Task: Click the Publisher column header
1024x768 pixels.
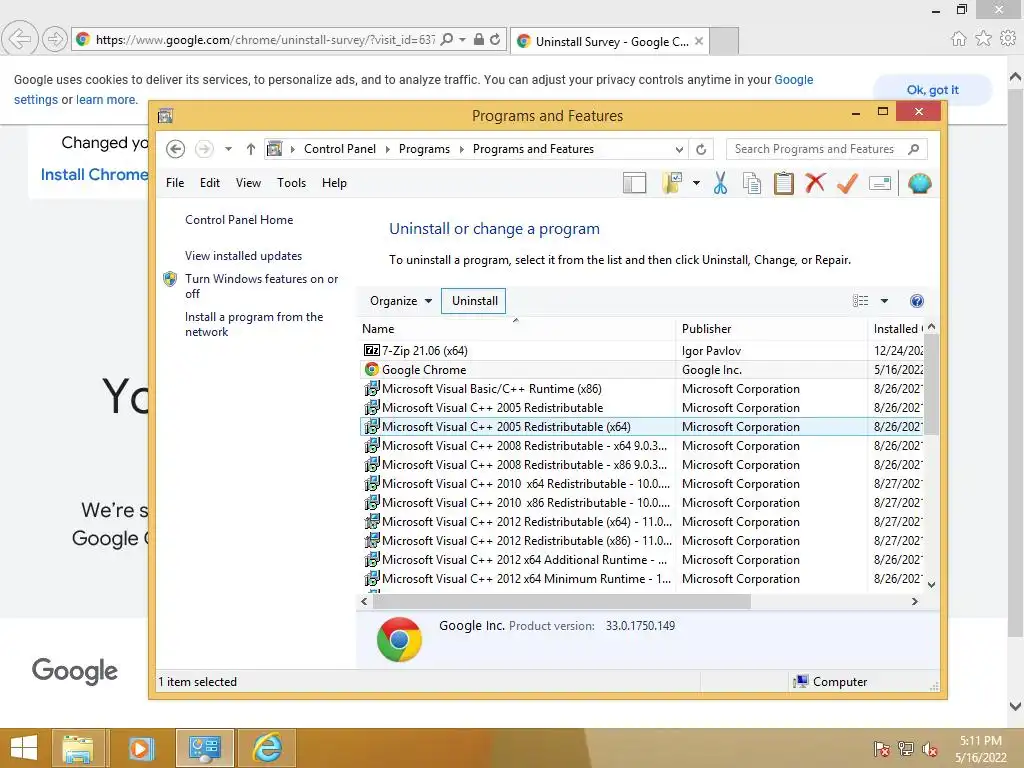Action: tap(771, 329)
